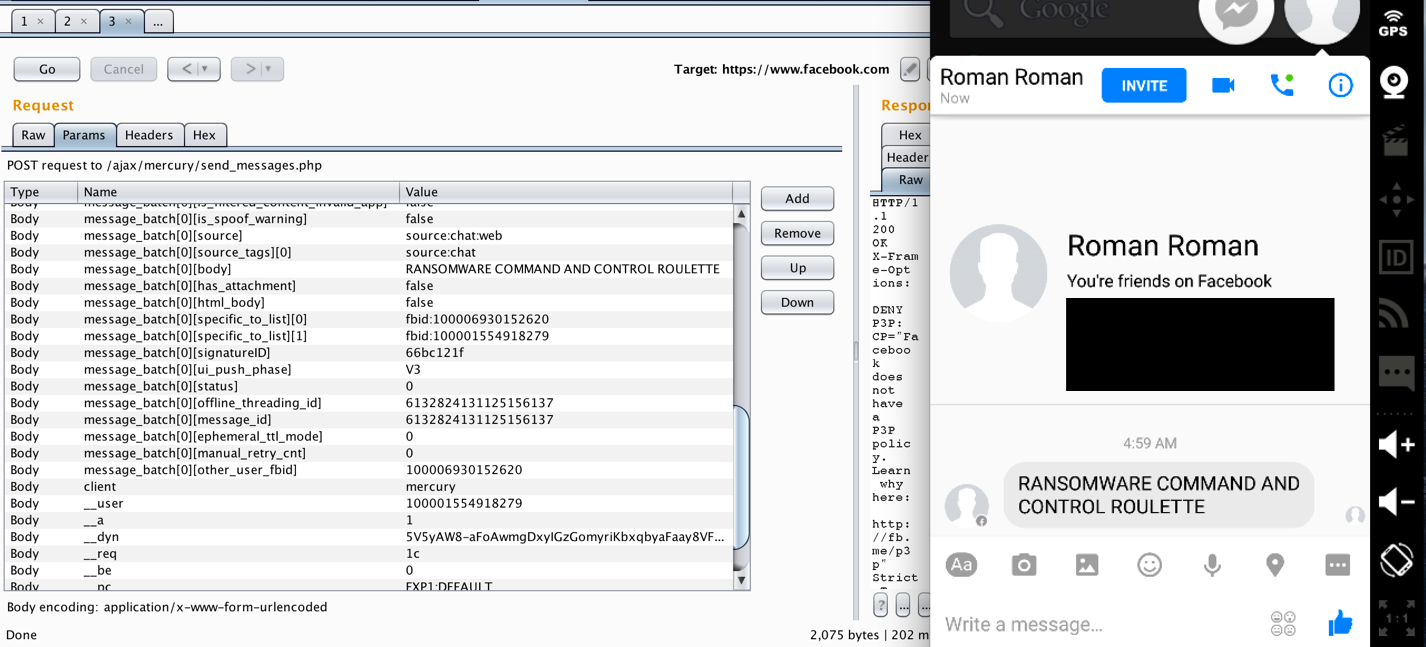Open the emoji grid beside message field
This screenshot has width=1426, height=647.
(x=1283, y=623)
